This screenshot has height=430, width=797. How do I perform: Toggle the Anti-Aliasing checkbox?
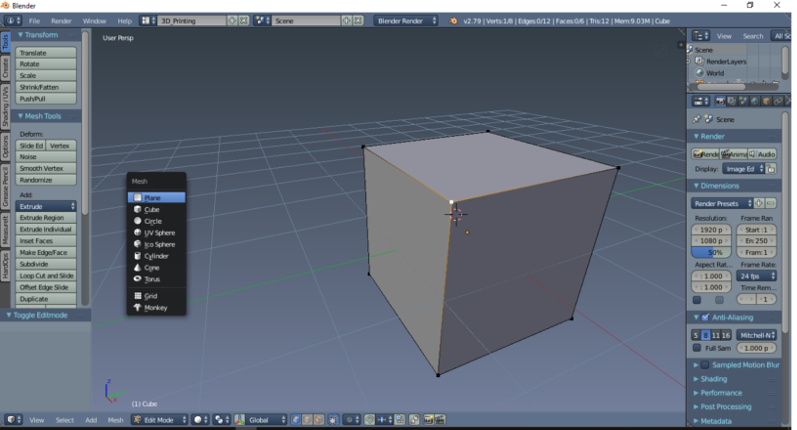point(705,317)
